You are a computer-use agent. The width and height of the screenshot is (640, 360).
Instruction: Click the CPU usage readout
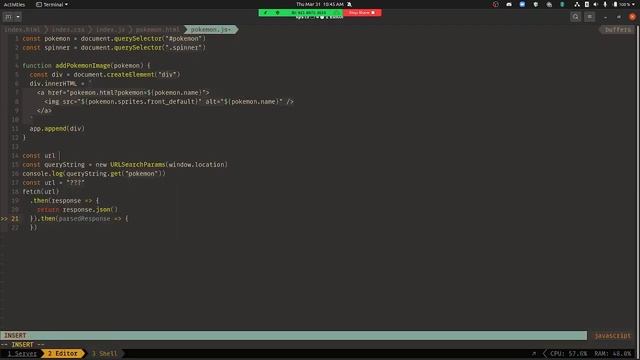click(x=568, y=353)
